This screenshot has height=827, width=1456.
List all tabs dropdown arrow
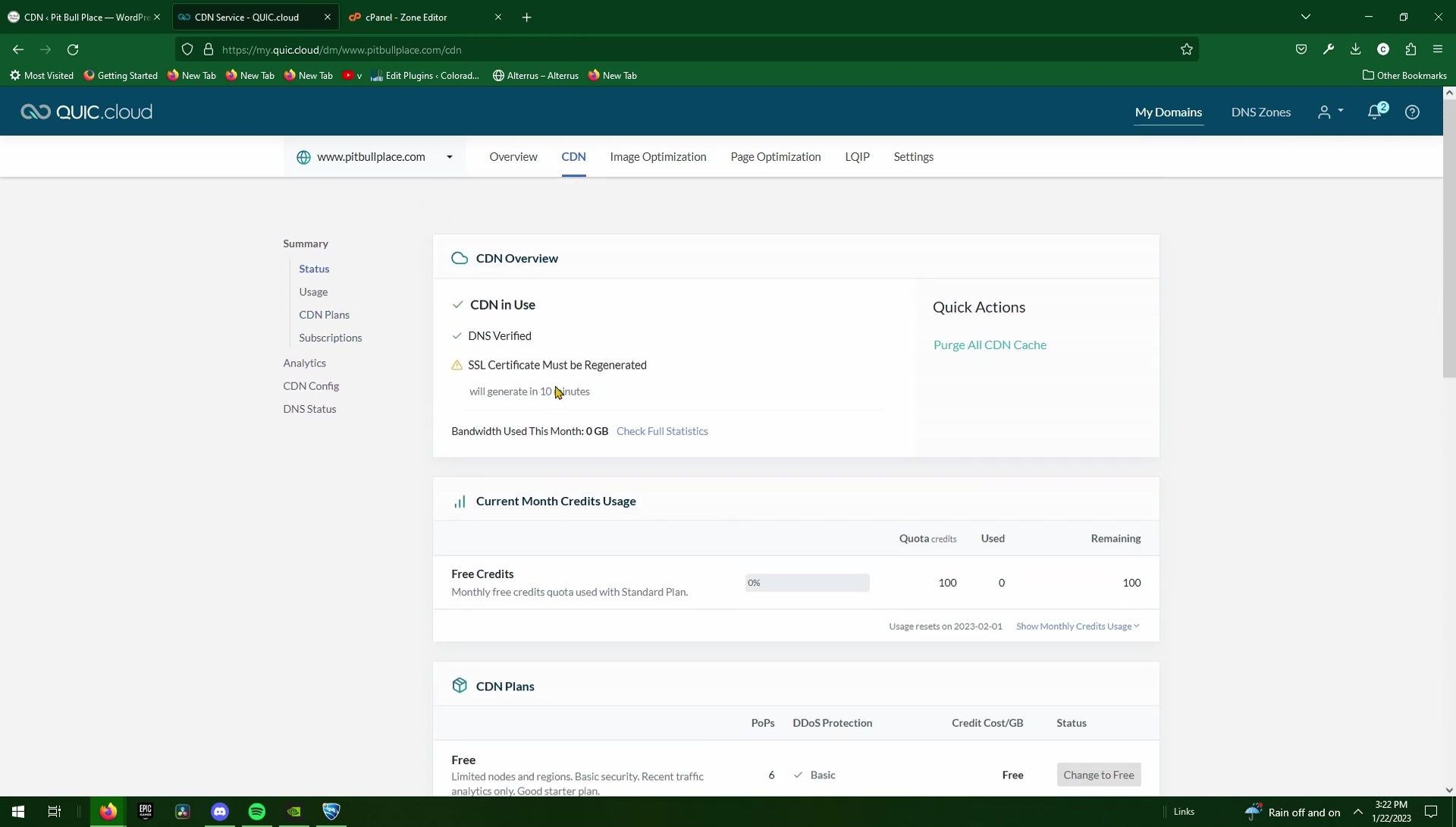pyautogui.click(x=1306, y=17)
